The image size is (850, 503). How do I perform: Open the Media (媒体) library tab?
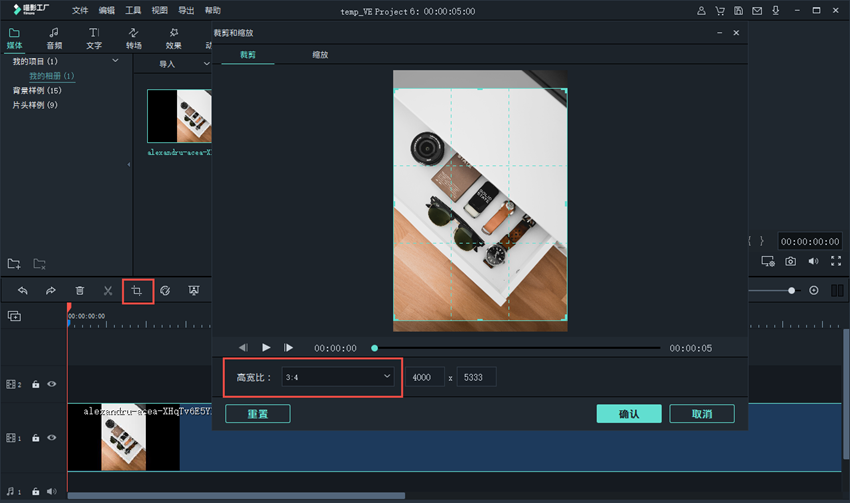(15, 38)
